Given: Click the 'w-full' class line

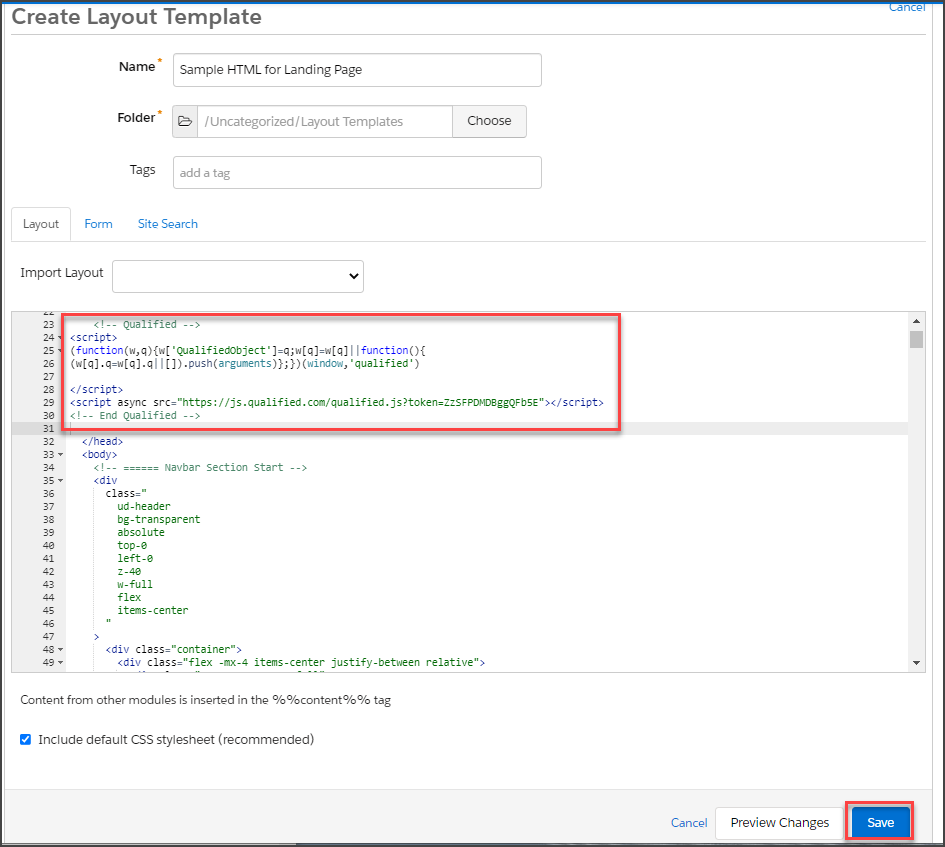Looking at the screenshot, I should pyautogui.click(x=135, y=584).
